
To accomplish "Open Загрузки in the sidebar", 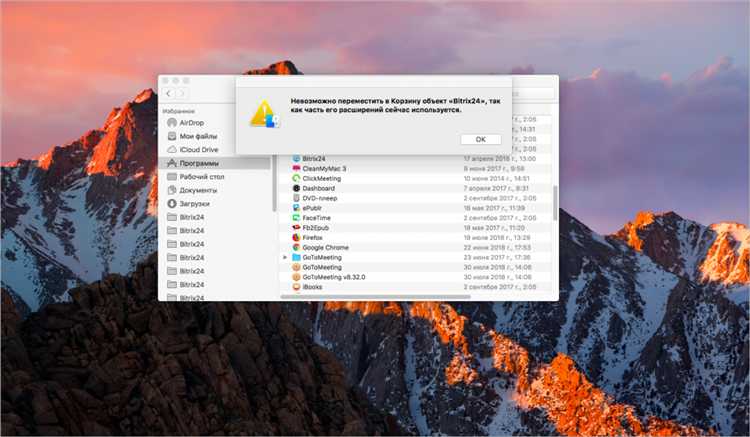I will pyautogui.click(x=194, y=203).
